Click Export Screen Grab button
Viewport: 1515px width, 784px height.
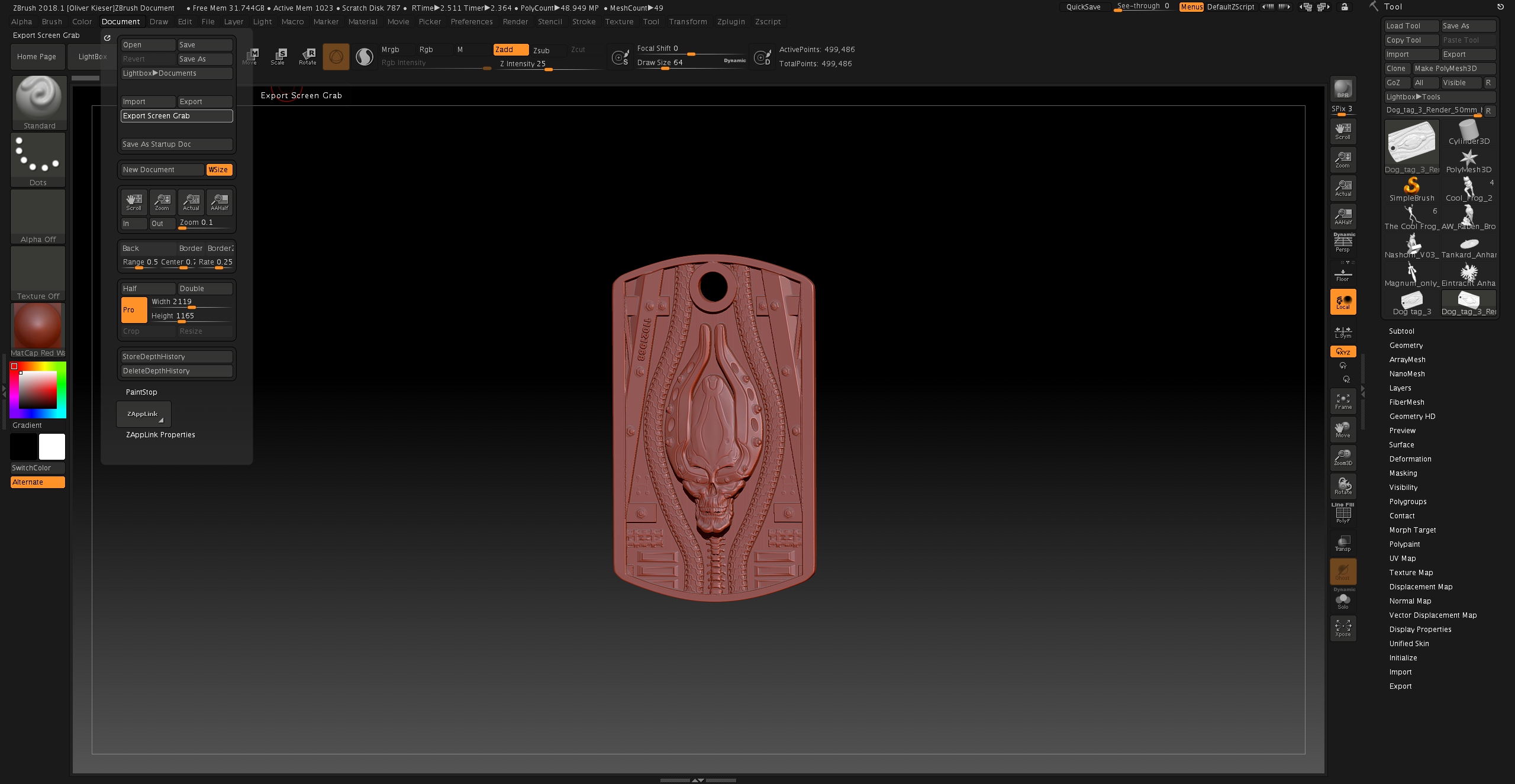pyautogui.click(x=177, y=116)
